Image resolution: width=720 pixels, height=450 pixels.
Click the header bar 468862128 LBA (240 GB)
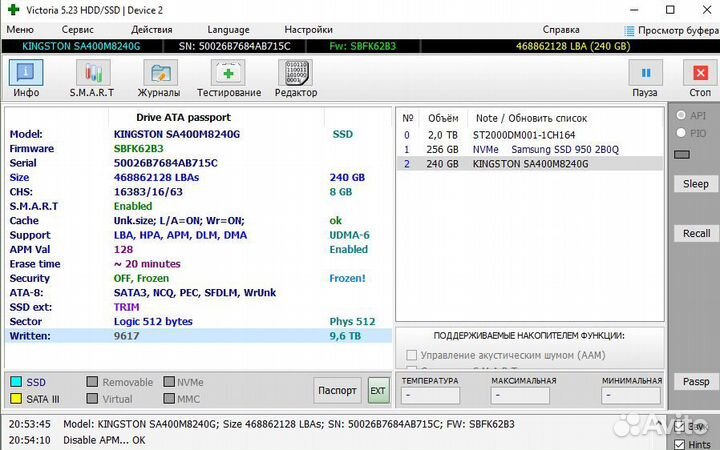click(x=573, y=46)
